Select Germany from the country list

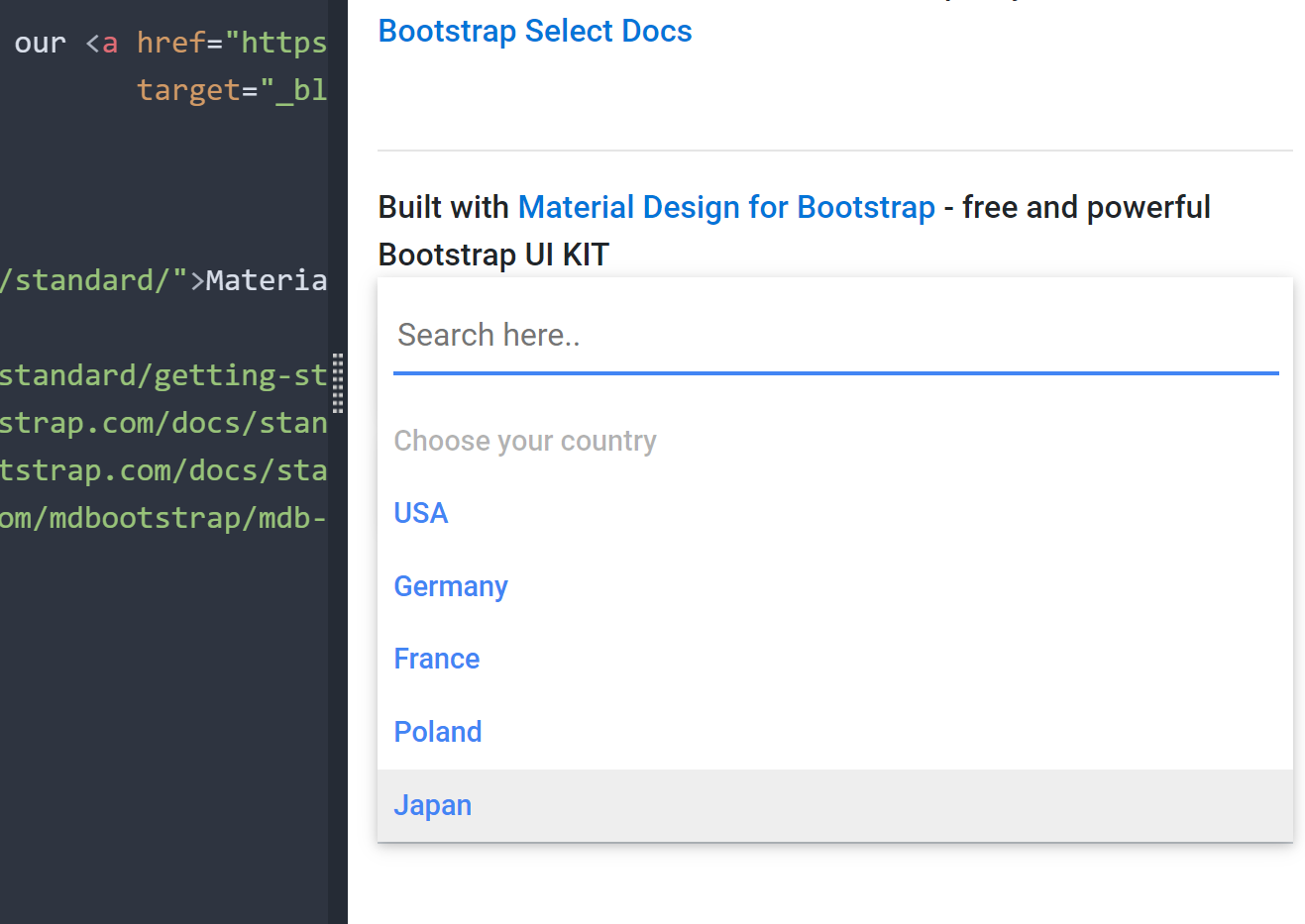451,586
